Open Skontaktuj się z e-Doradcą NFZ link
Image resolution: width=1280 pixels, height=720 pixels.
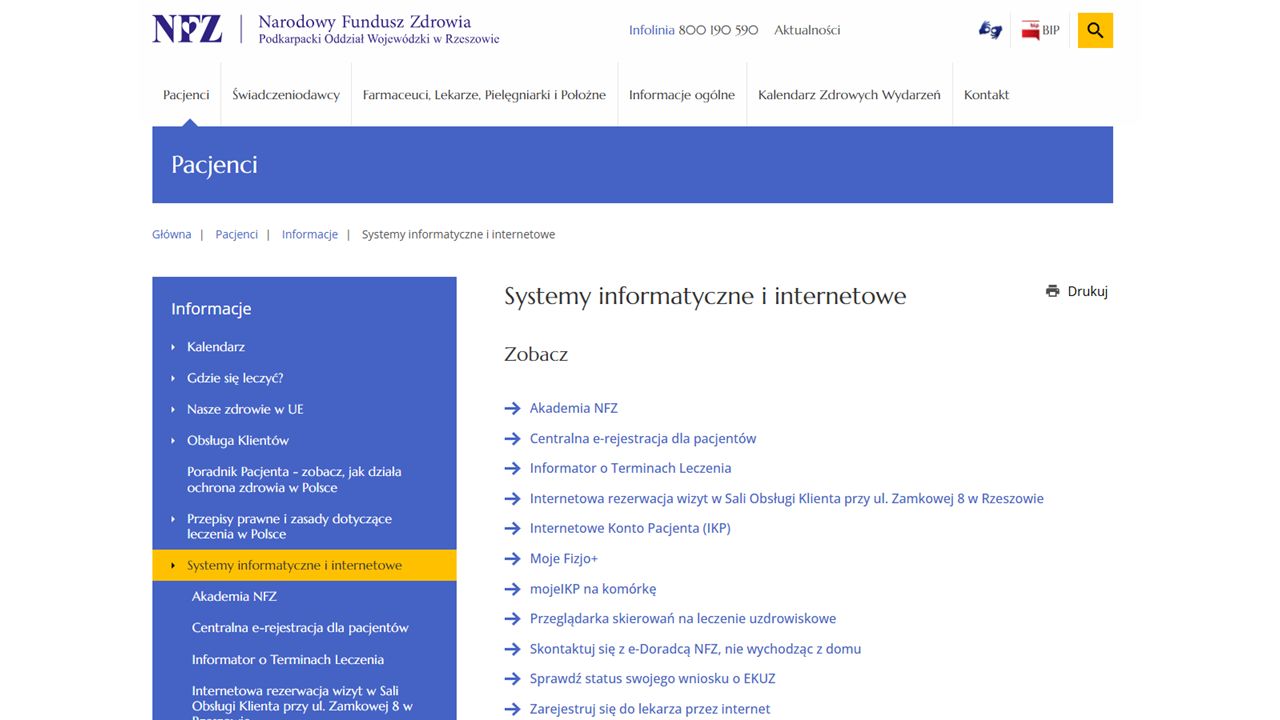(x=695, y=648)
